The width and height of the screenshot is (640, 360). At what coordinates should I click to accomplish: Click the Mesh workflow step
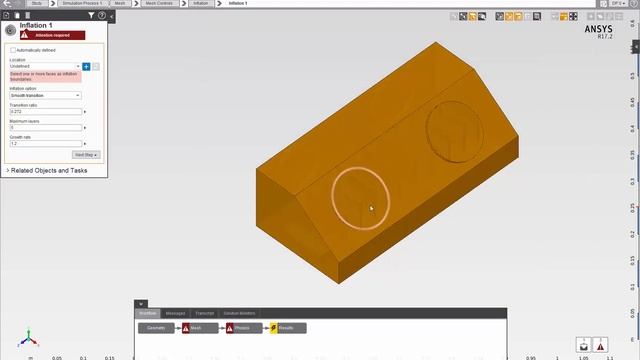(200, 328)
